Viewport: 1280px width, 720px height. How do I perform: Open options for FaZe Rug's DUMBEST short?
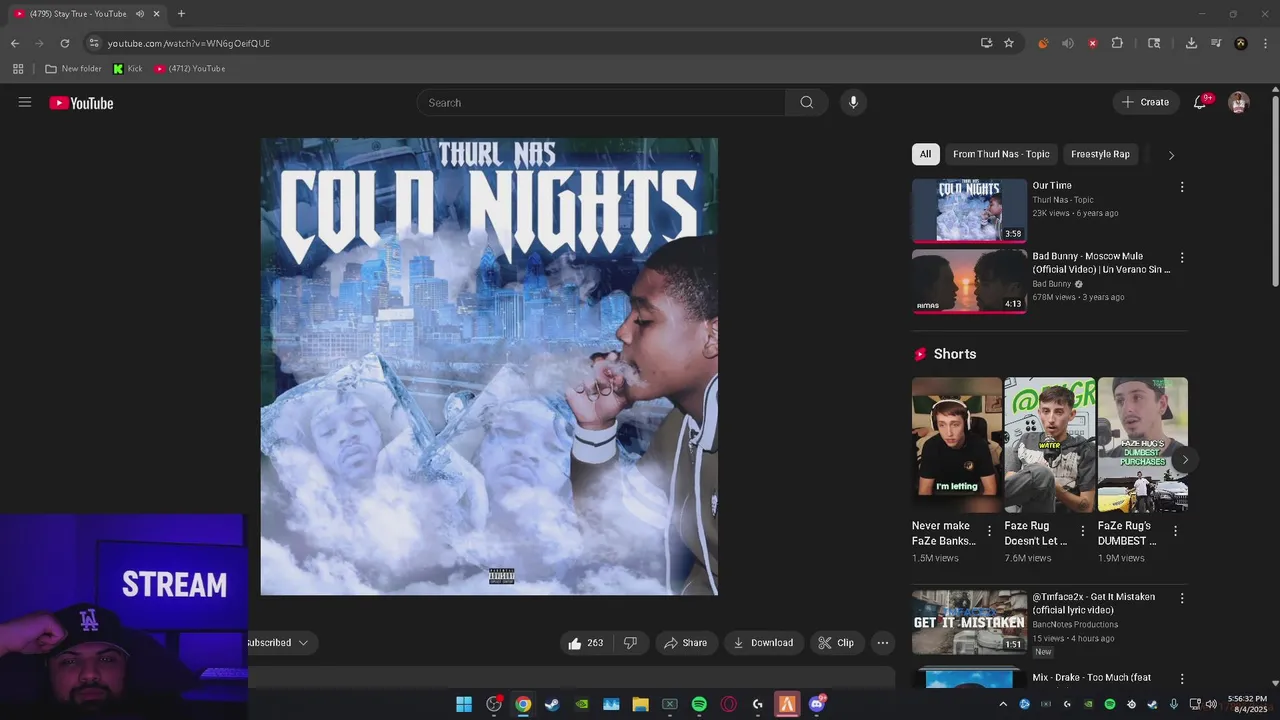(x=1175, y=531)
